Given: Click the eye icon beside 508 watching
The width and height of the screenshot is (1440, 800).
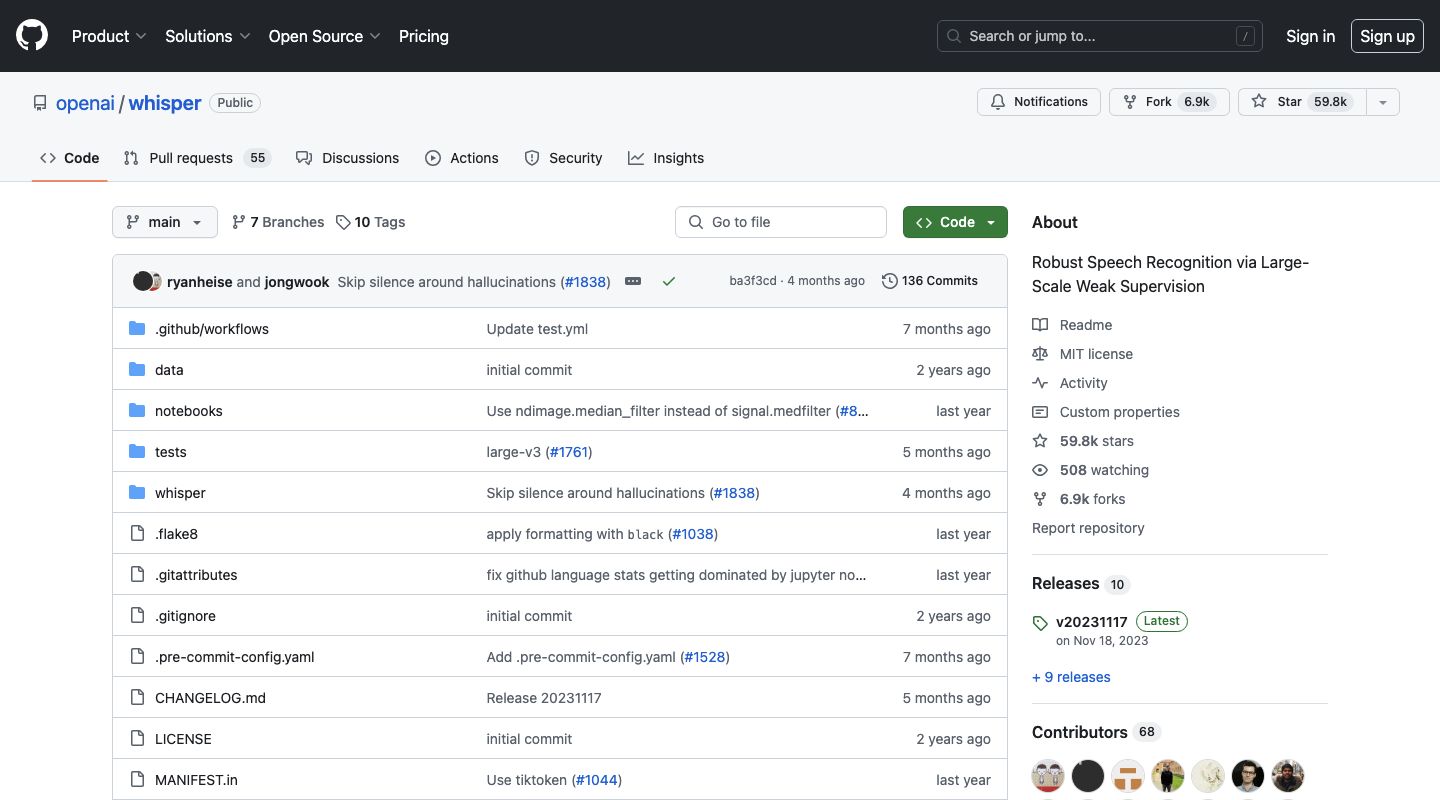Looking at the screenshot, I should coord(1040,470).
